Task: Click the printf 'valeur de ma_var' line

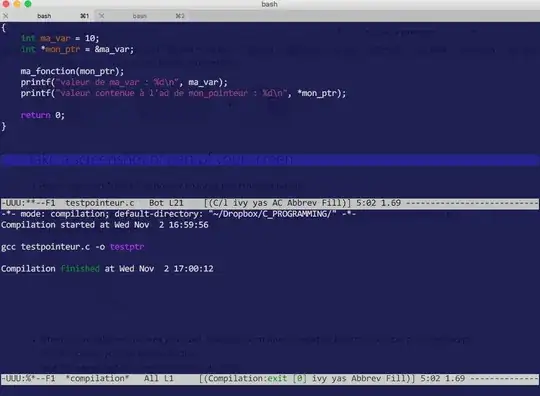Action: pos(124,82)
